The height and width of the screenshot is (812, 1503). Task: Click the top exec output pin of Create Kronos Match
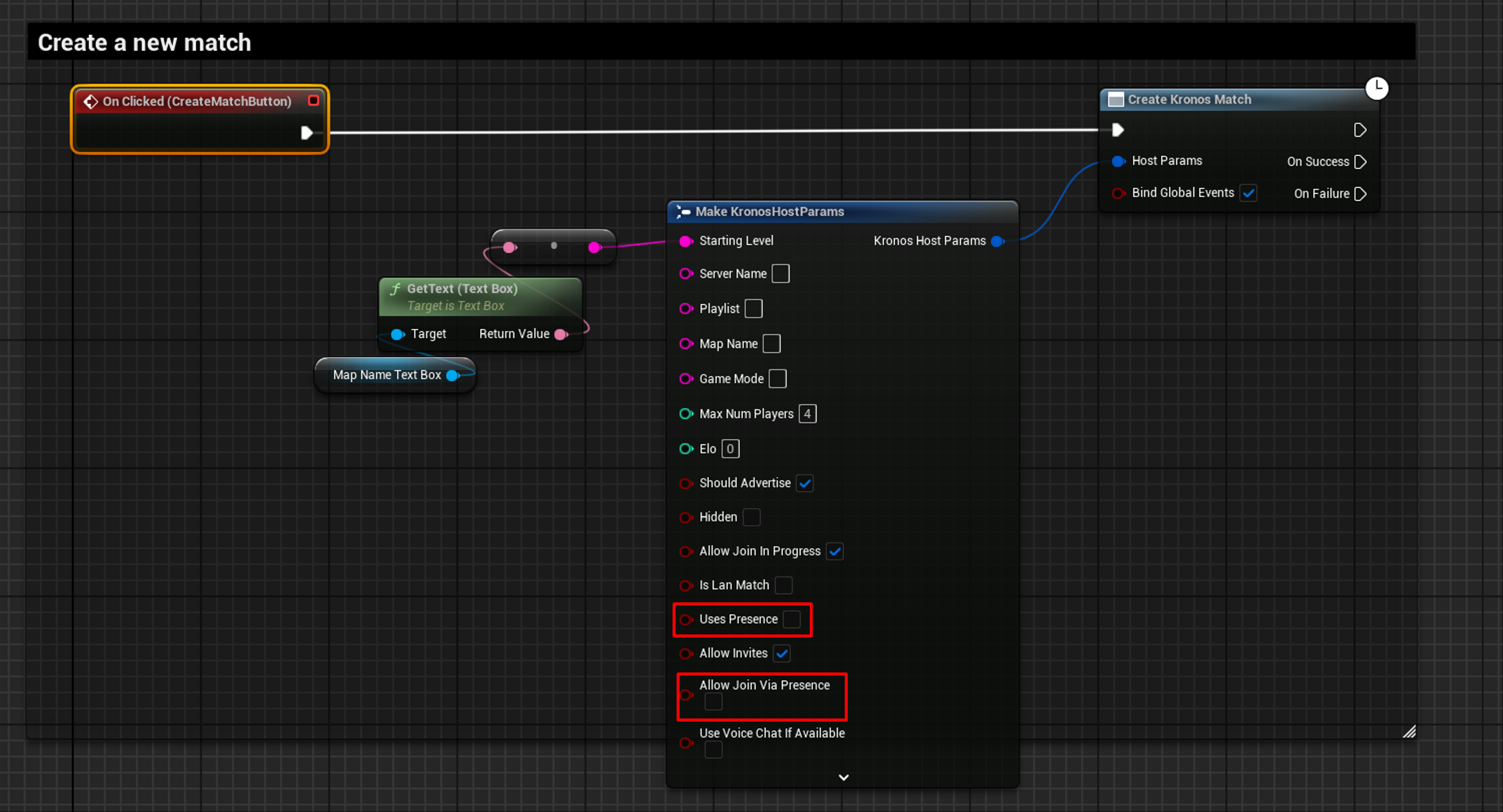(x=1359, y=130)
